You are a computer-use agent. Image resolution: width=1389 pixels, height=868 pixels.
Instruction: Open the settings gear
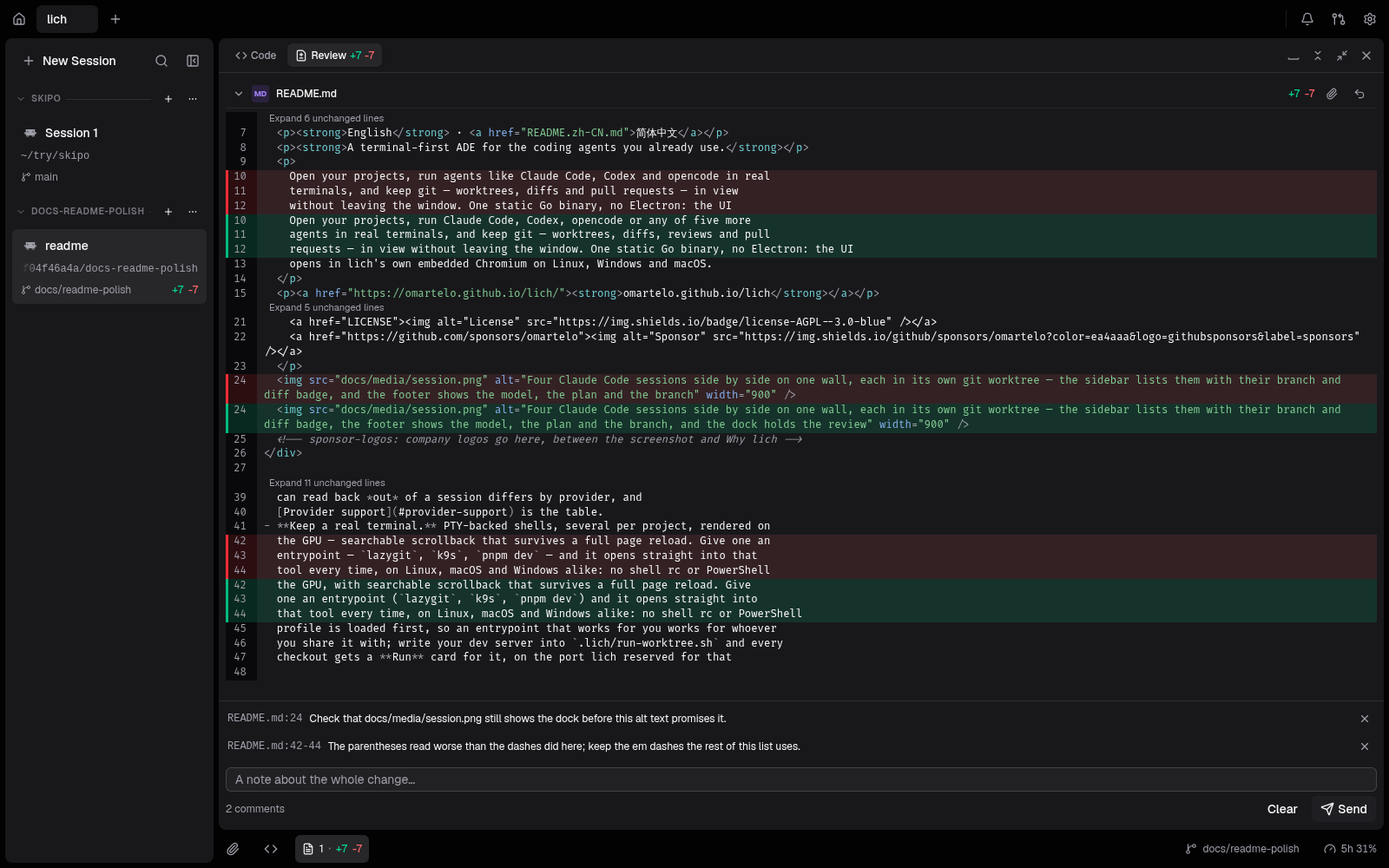click(1370, 19)
